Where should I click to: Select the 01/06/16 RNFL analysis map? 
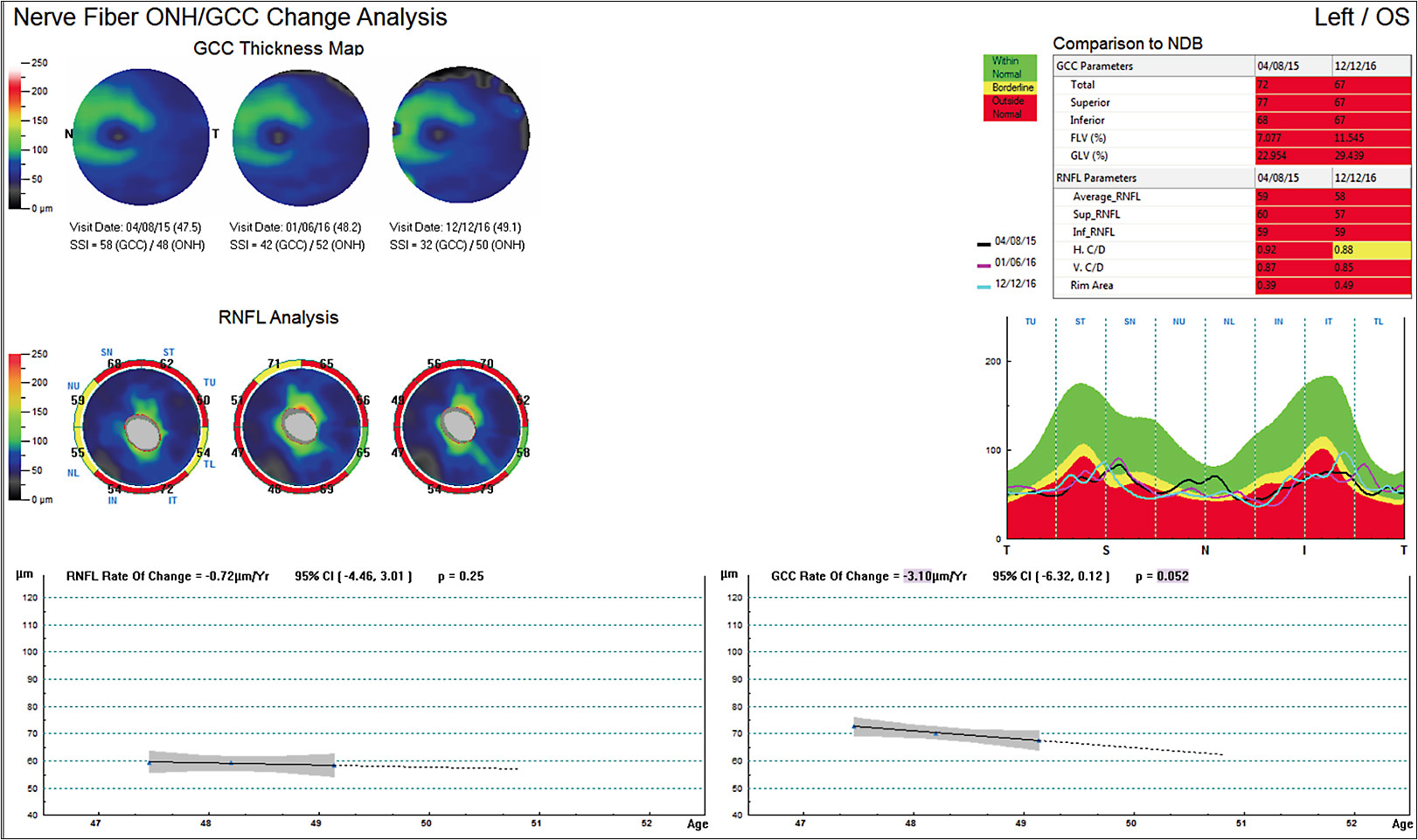(x=300, y=425)
